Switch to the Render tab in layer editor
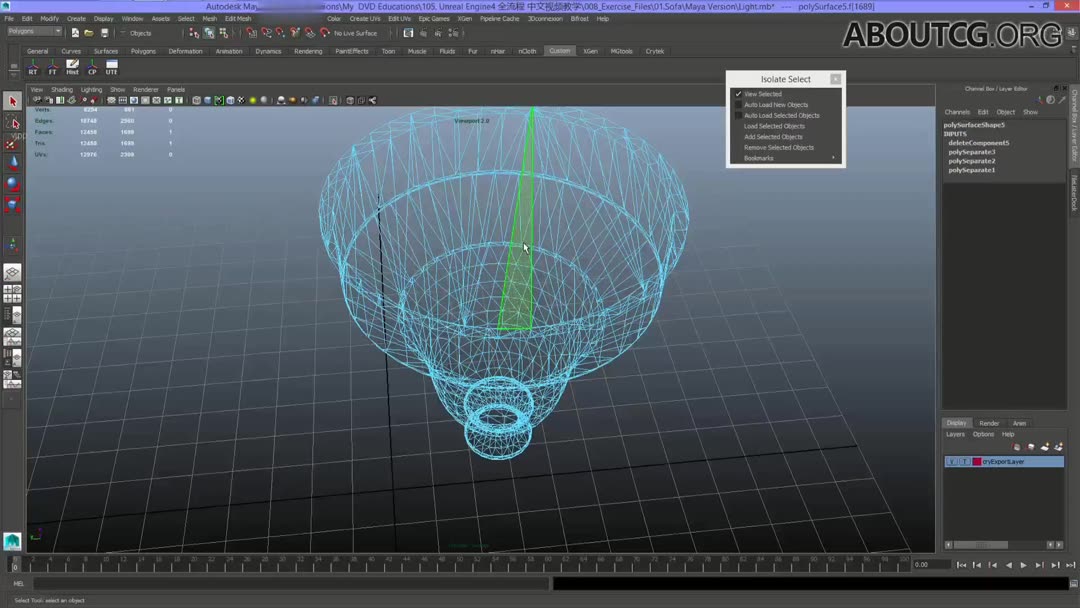Screen dimensions: 1080x608 (988, 422)
